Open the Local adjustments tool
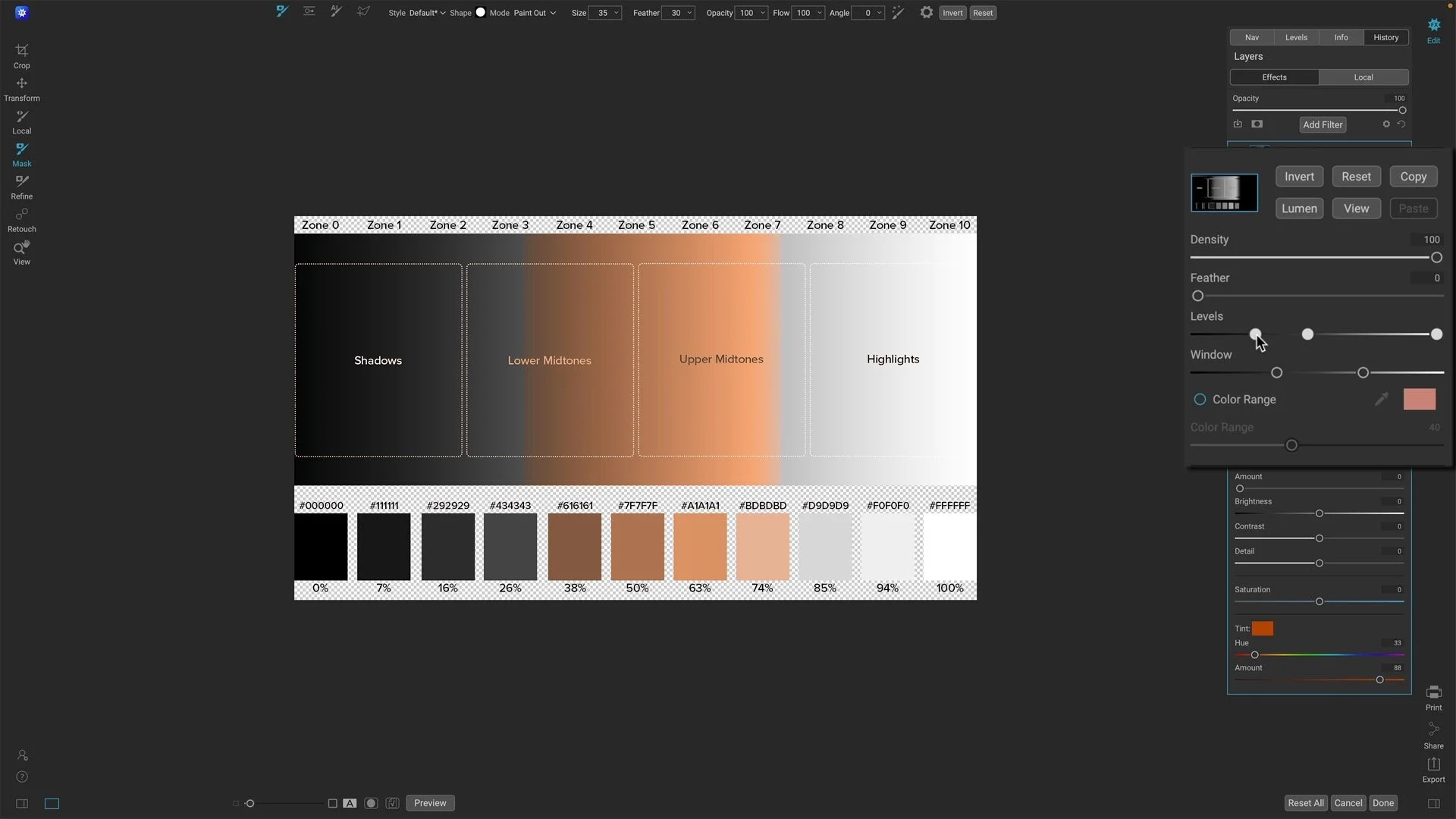This screenshot has width=1456, height=819. [x=21, y=121]
